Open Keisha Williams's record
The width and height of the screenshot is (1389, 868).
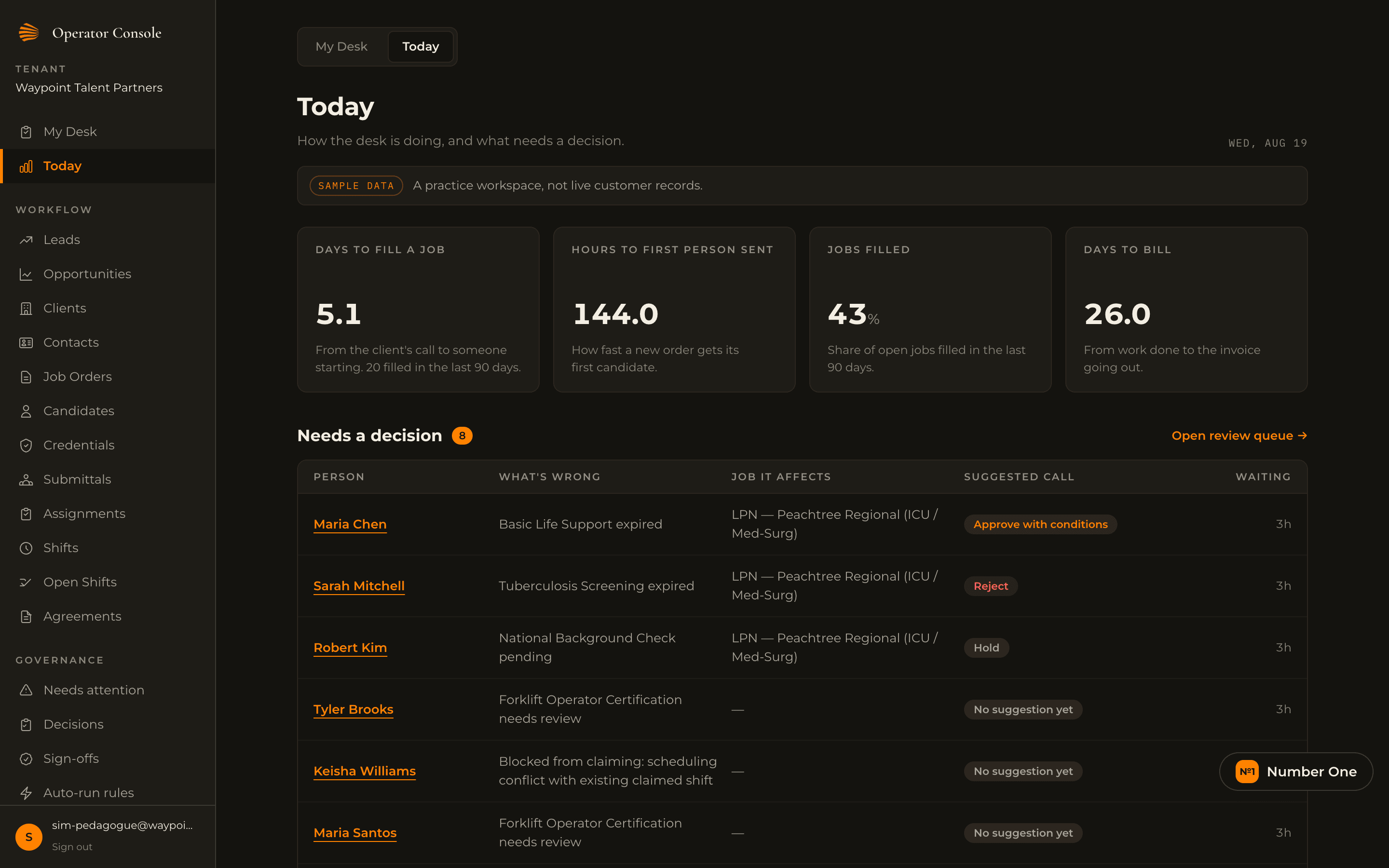(365, 771)
